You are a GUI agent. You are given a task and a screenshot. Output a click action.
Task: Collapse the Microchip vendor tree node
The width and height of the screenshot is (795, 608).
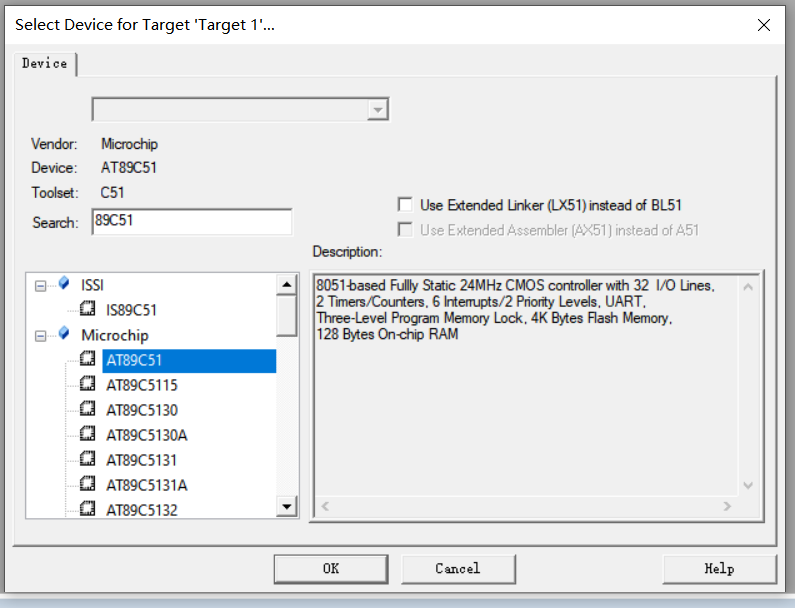(x=41, y=336)
